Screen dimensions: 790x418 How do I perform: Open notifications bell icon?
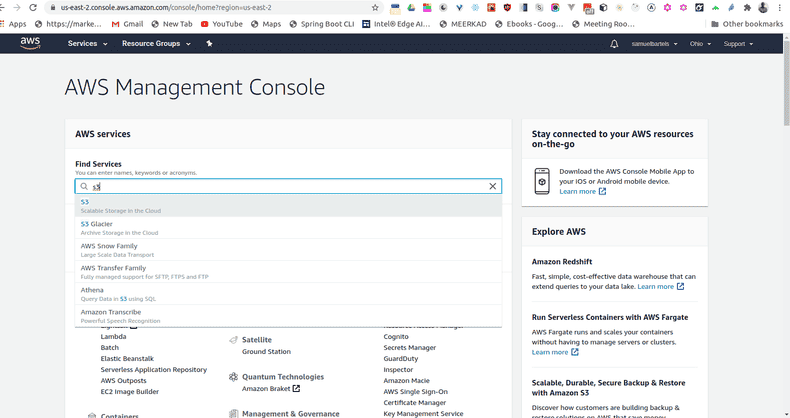[614, 44]
